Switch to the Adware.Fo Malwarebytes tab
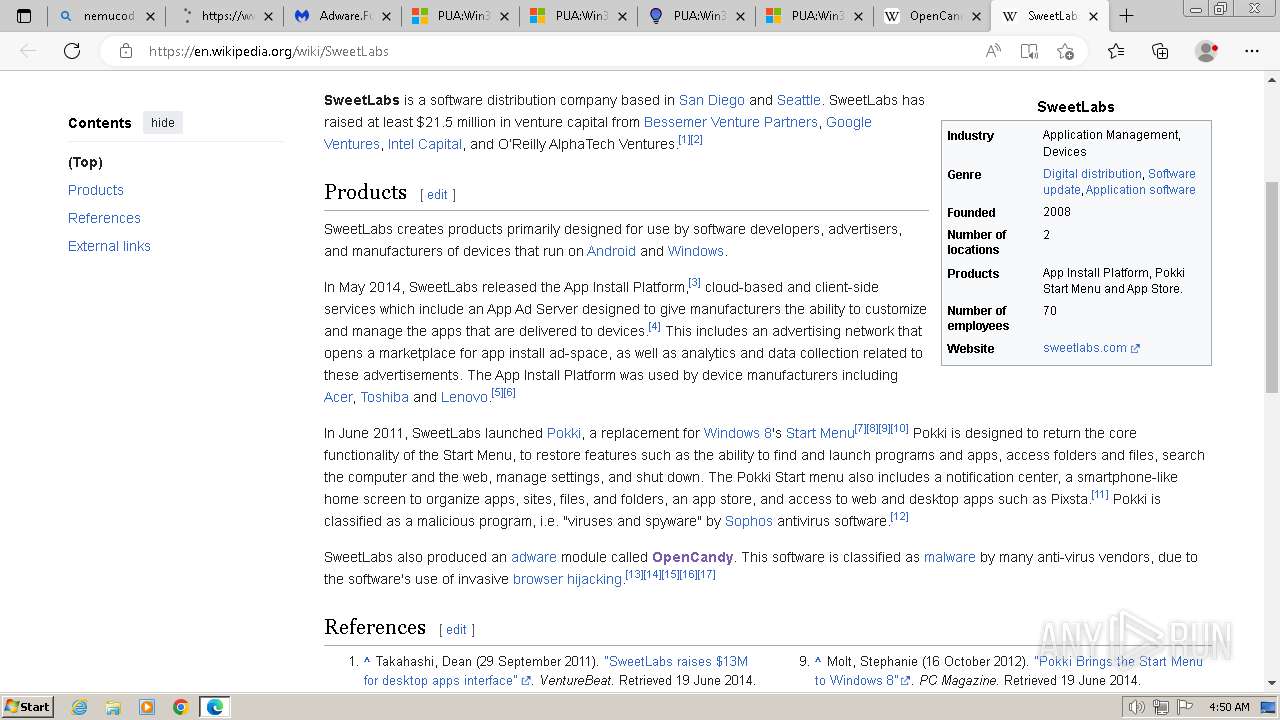The height and width of the screenshot is (720, 1280). [x=342, y=16]
